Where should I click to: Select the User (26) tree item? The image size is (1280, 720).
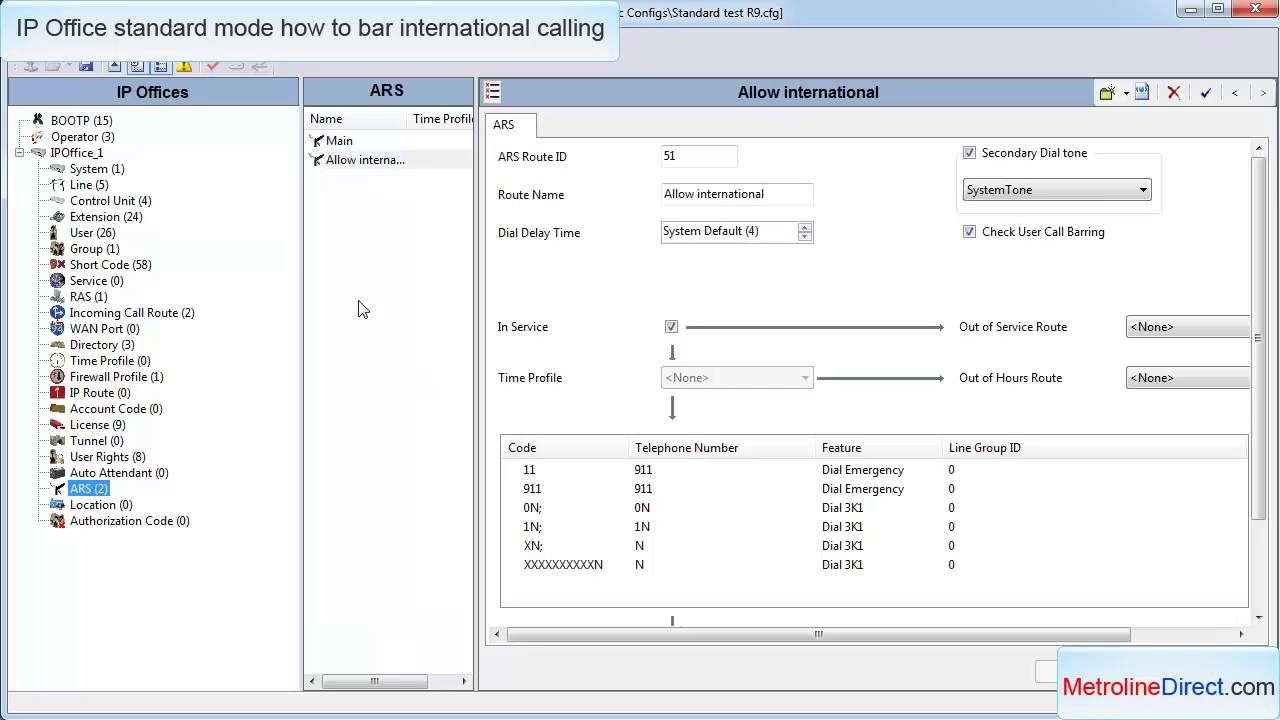(x=93, y=233)
